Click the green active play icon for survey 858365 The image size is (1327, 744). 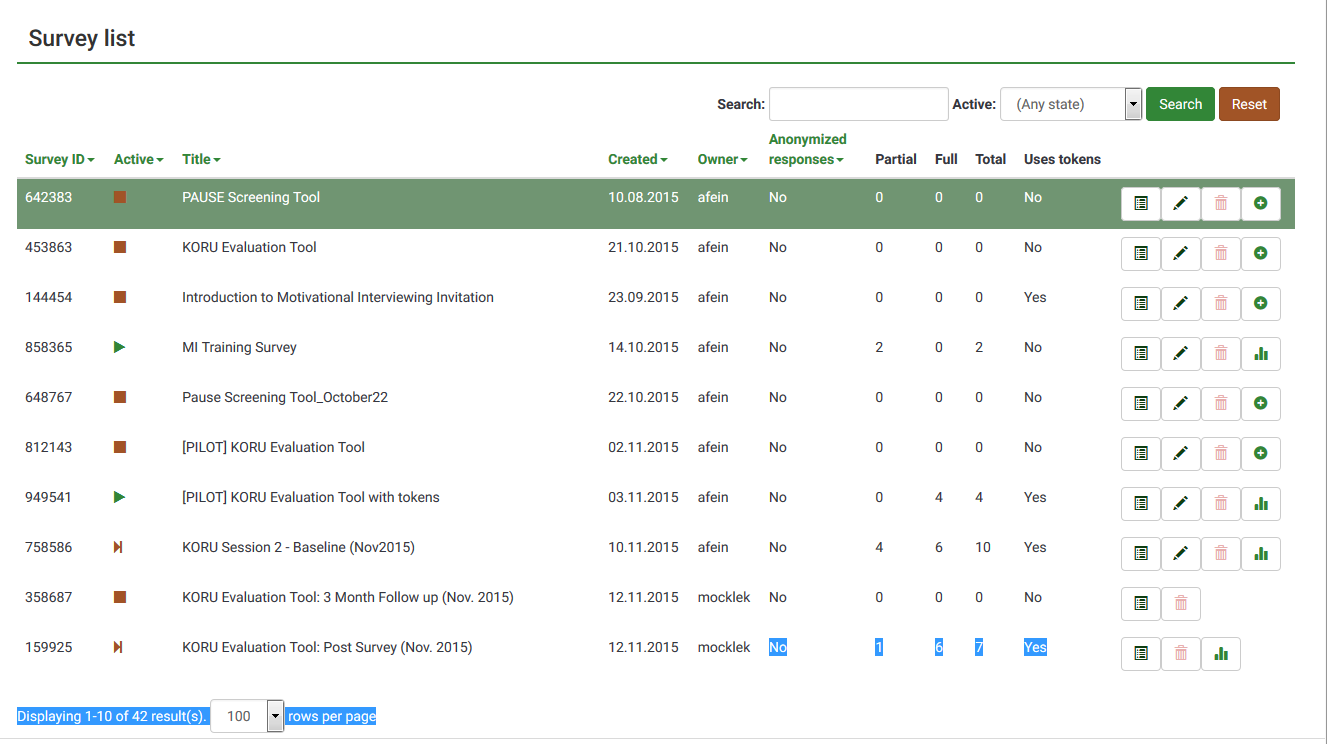(x=119, y=347)
